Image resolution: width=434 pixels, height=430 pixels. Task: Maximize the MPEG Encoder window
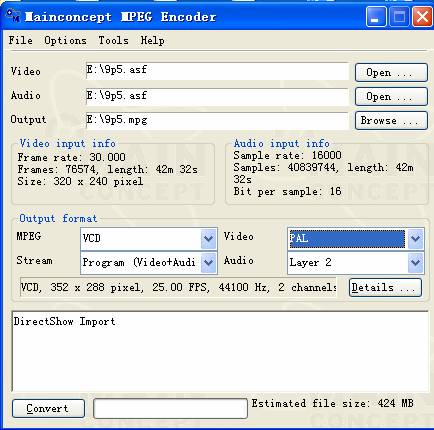pos(399,16)
